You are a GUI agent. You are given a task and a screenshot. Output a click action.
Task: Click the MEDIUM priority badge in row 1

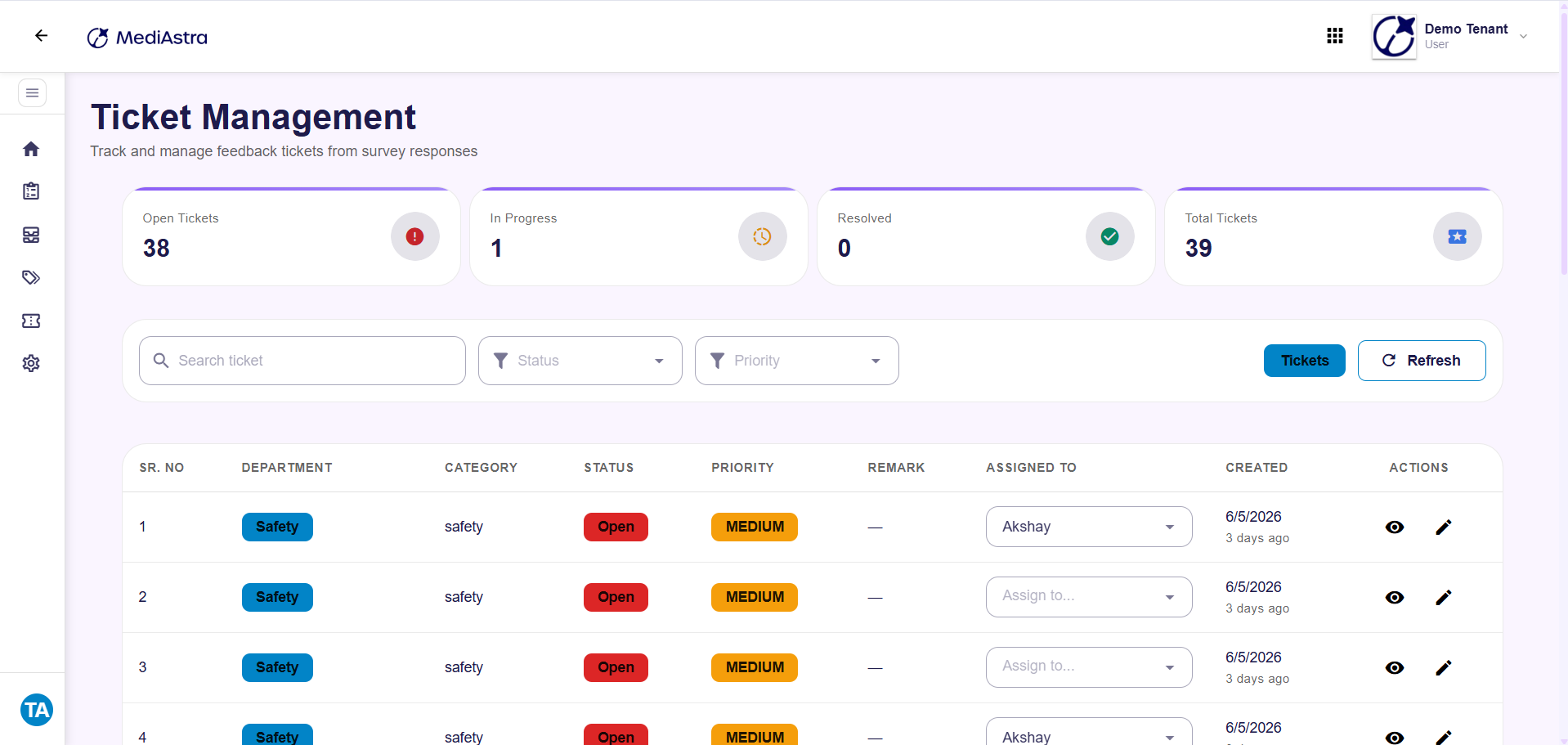755,527
